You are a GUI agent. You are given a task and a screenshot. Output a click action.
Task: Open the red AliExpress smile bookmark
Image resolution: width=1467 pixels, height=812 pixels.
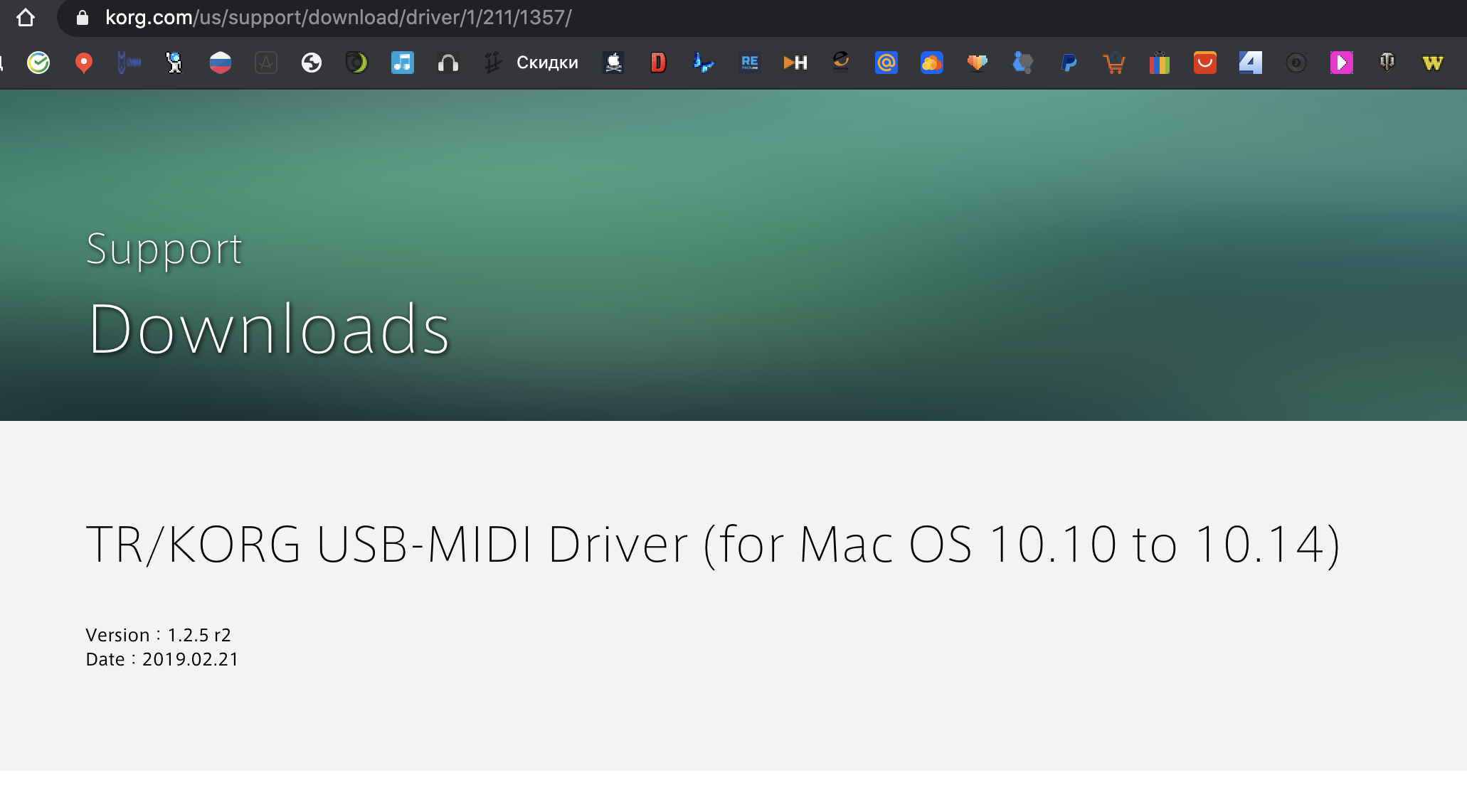pyautogui.click(x=1205, y=63)
